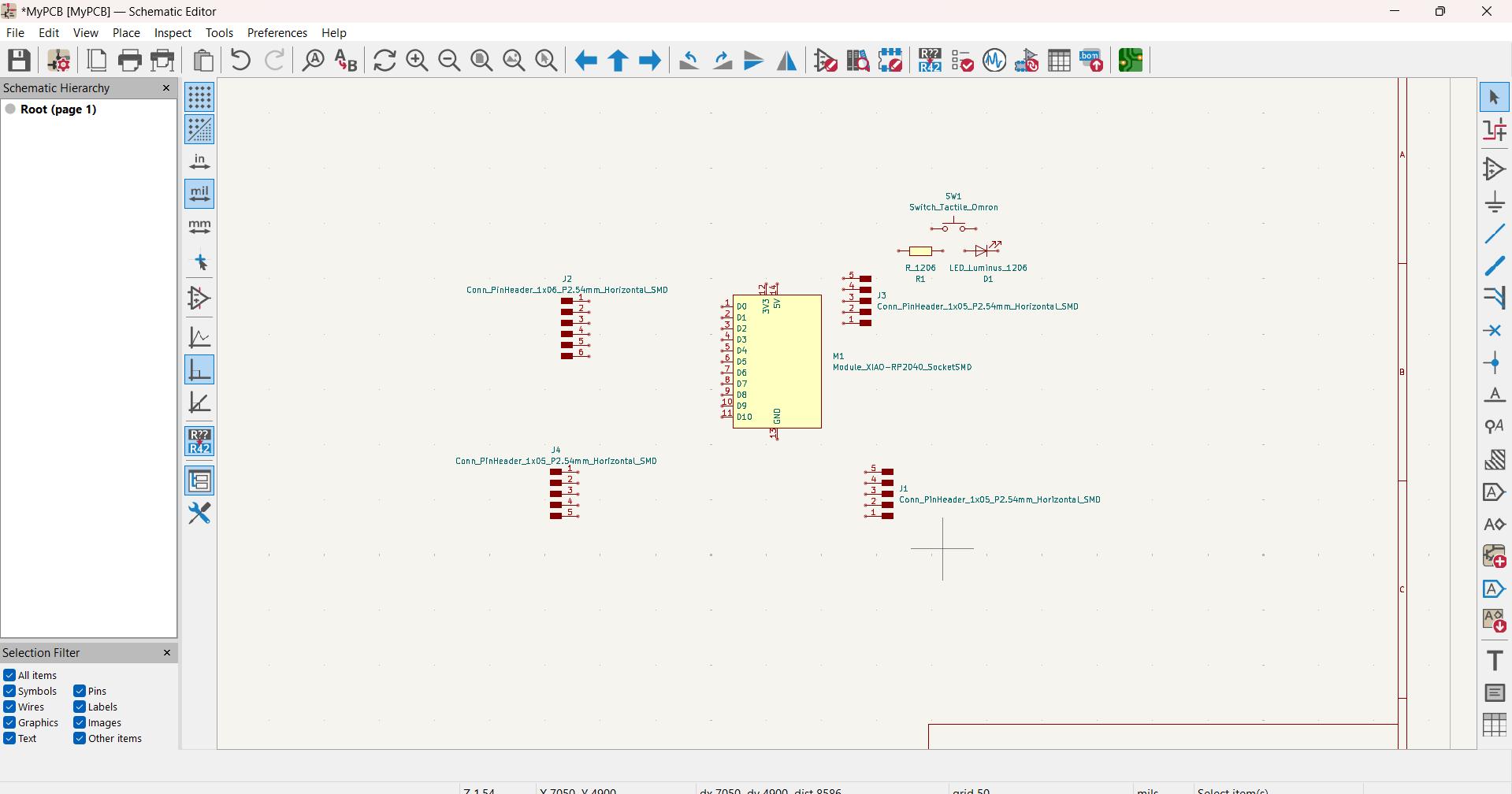Select the Add Text tool

point(1494,660)
